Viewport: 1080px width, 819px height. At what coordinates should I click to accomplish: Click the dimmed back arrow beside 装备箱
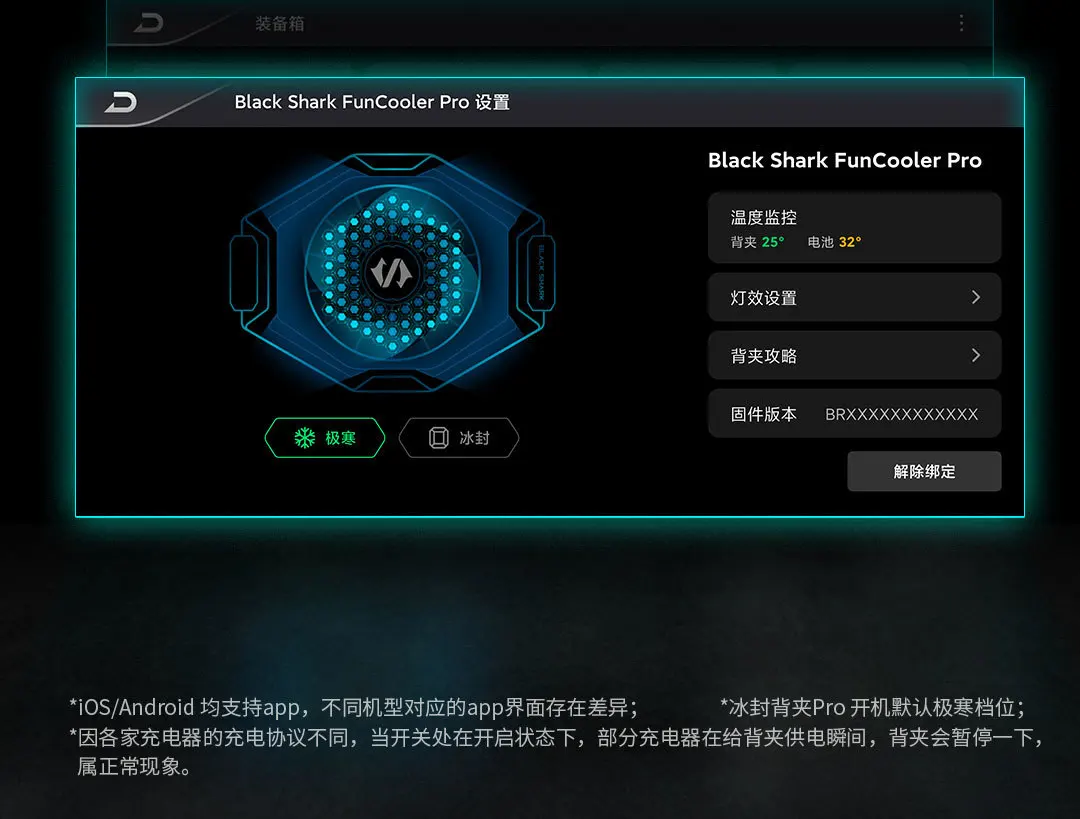pyautogui.click(x=149, y=23)
